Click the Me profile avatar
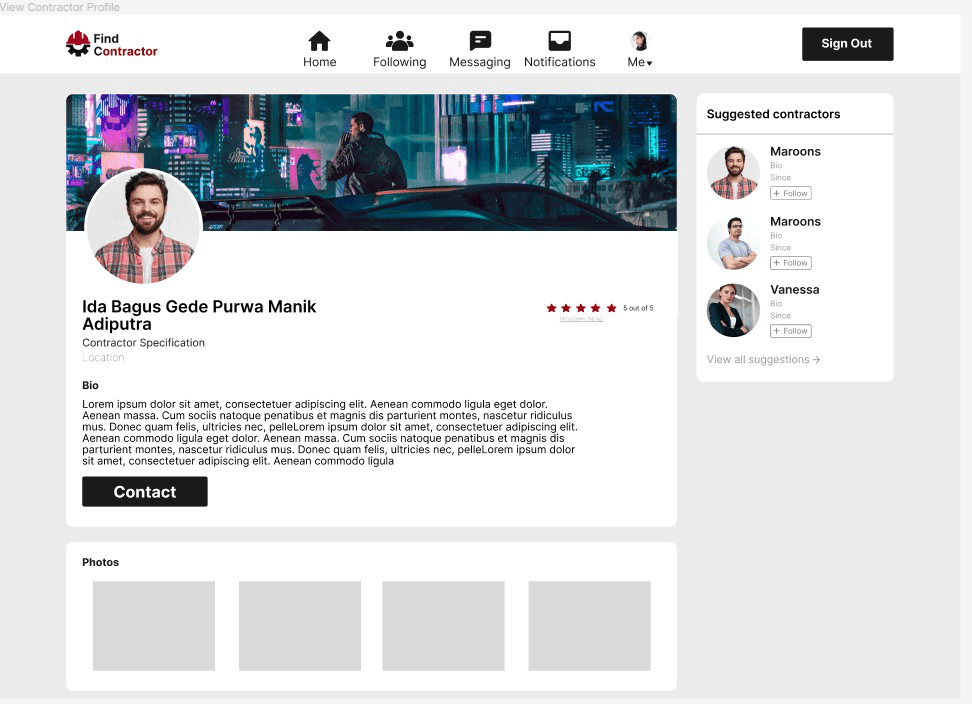Screen dimensions: 972x704 coord(639,41)
